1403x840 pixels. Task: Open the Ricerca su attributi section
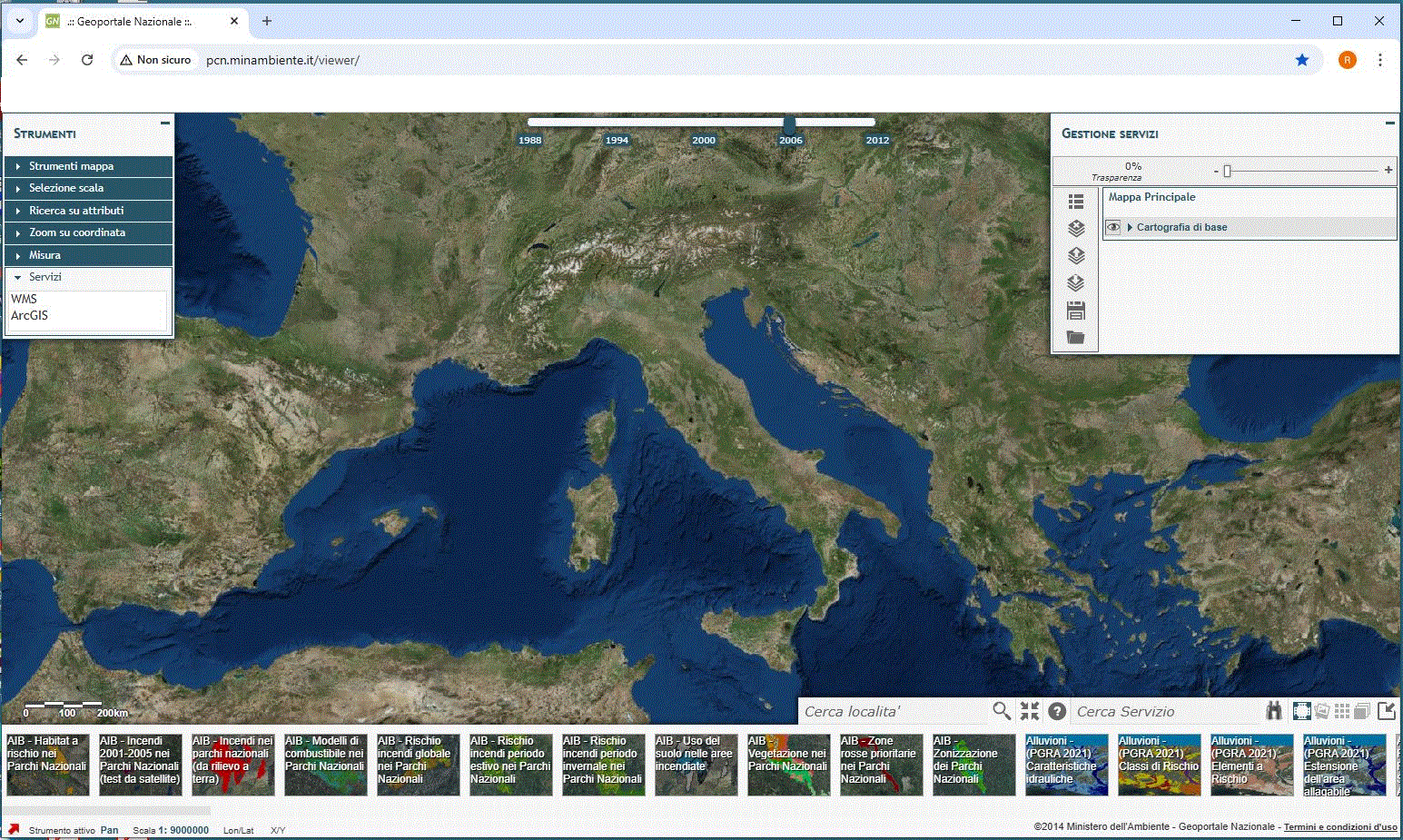(76, 211)
